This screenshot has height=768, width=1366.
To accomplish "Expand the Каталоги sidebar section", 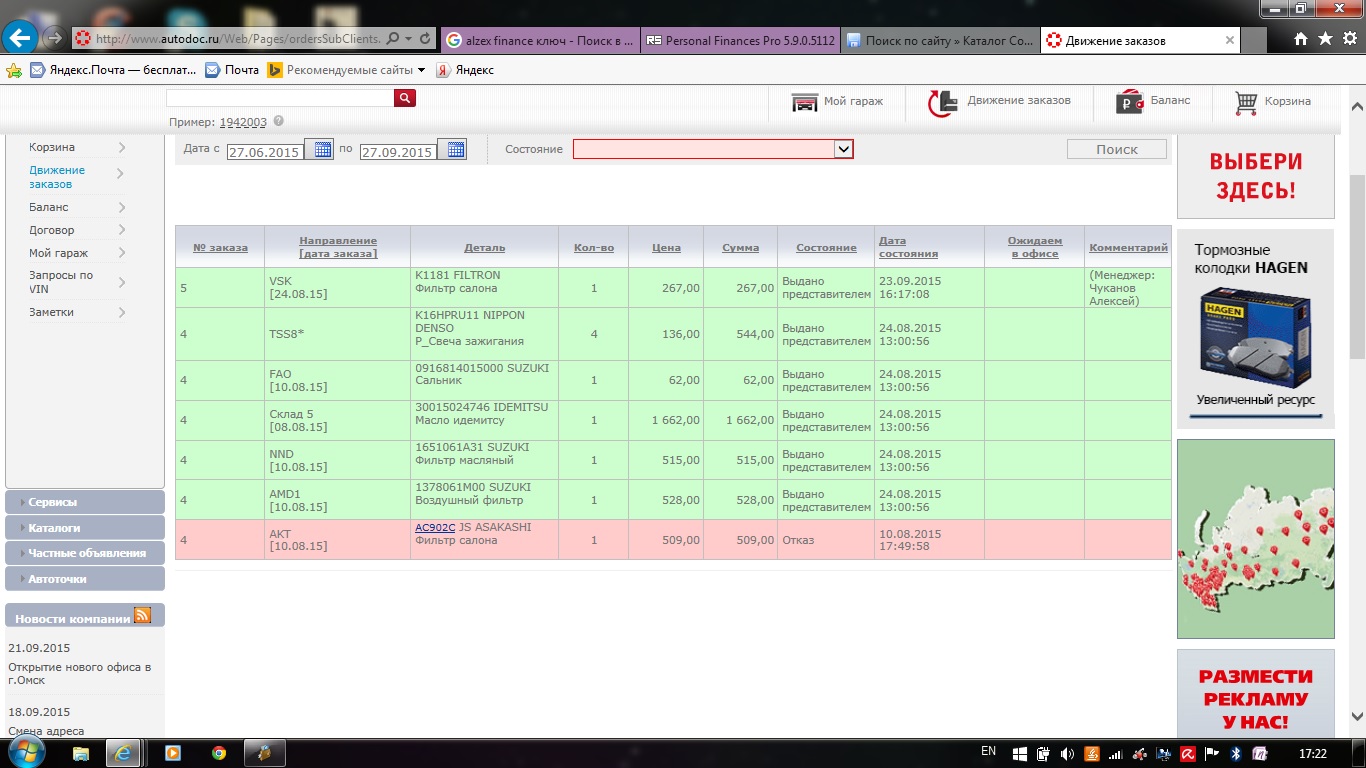I will point(84,528).
